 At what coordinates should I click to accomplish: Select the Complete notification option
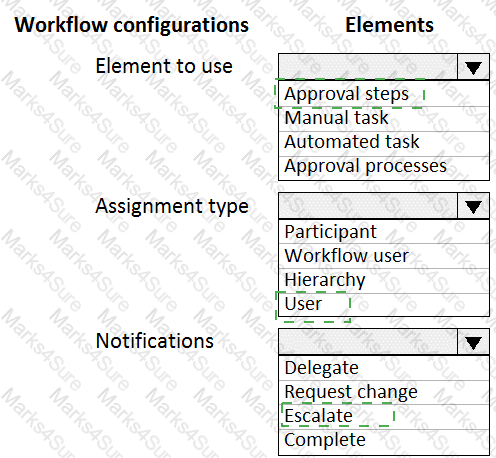(x=384, y=441)
